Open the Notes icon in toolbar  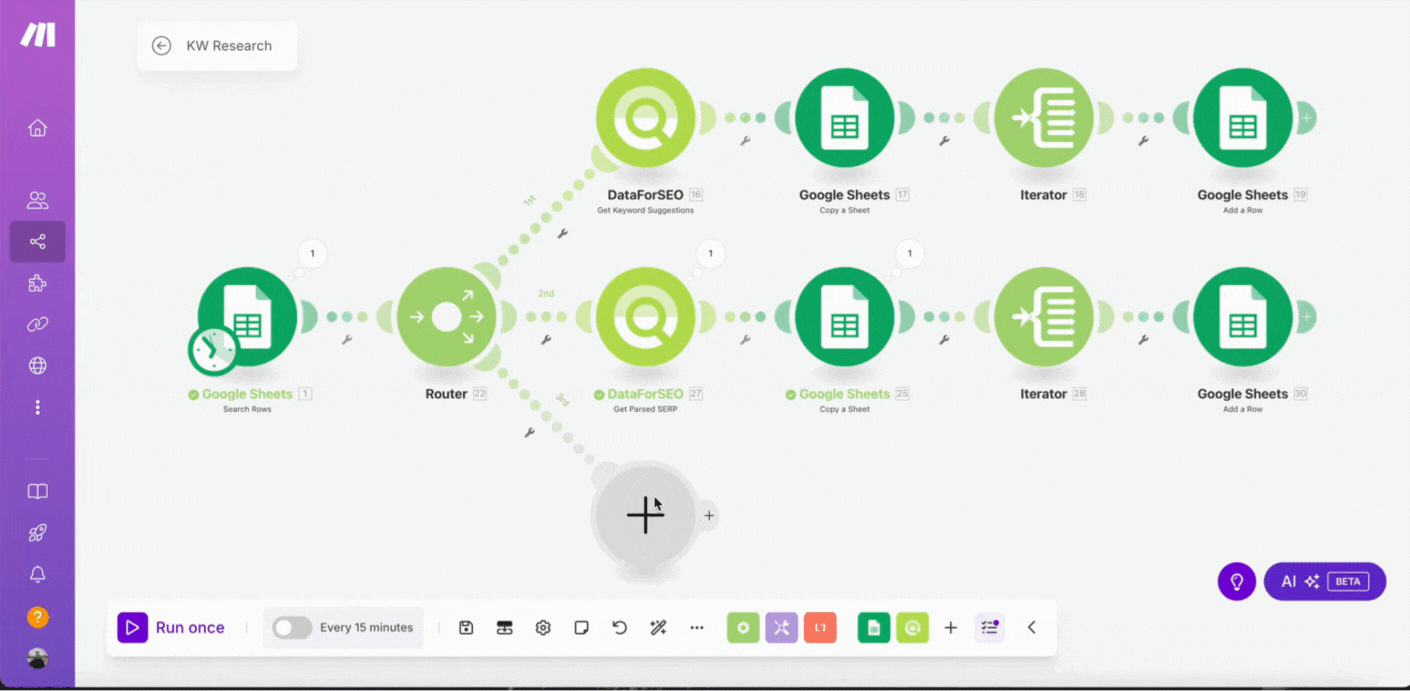[x=581, y=627]
